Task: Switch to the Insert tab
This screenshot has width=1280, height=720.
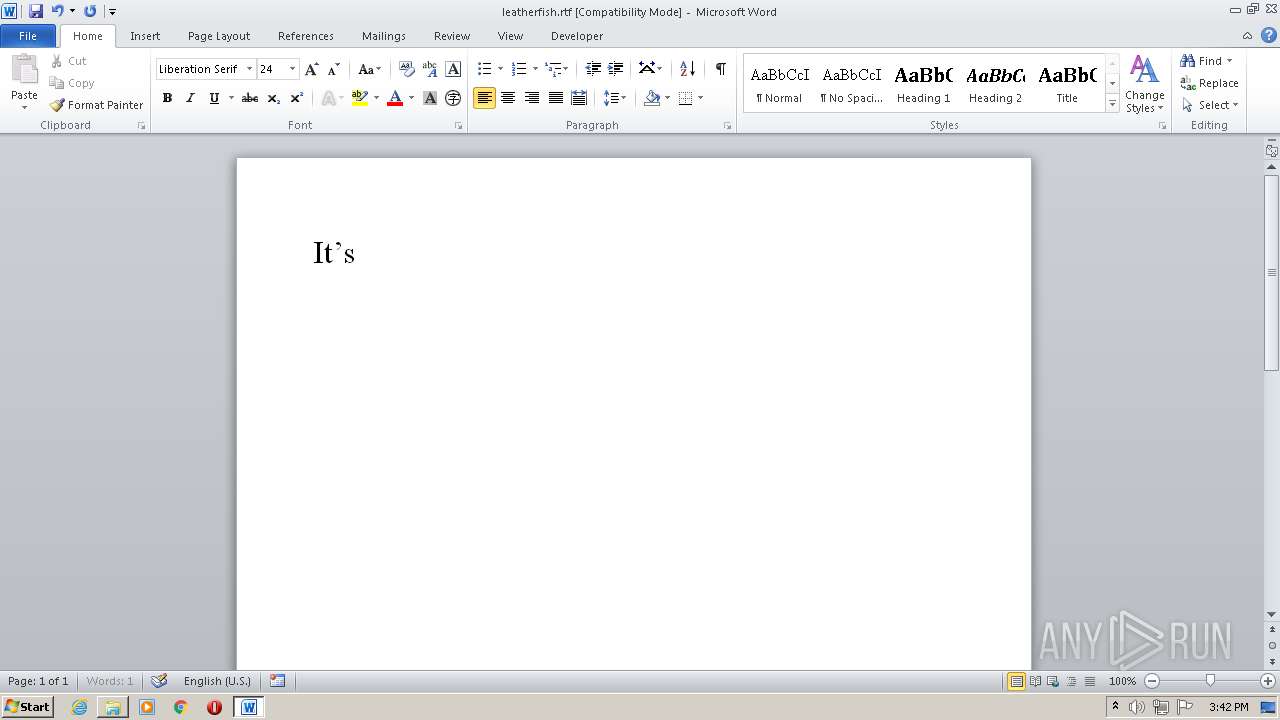Action: point(145,36)
